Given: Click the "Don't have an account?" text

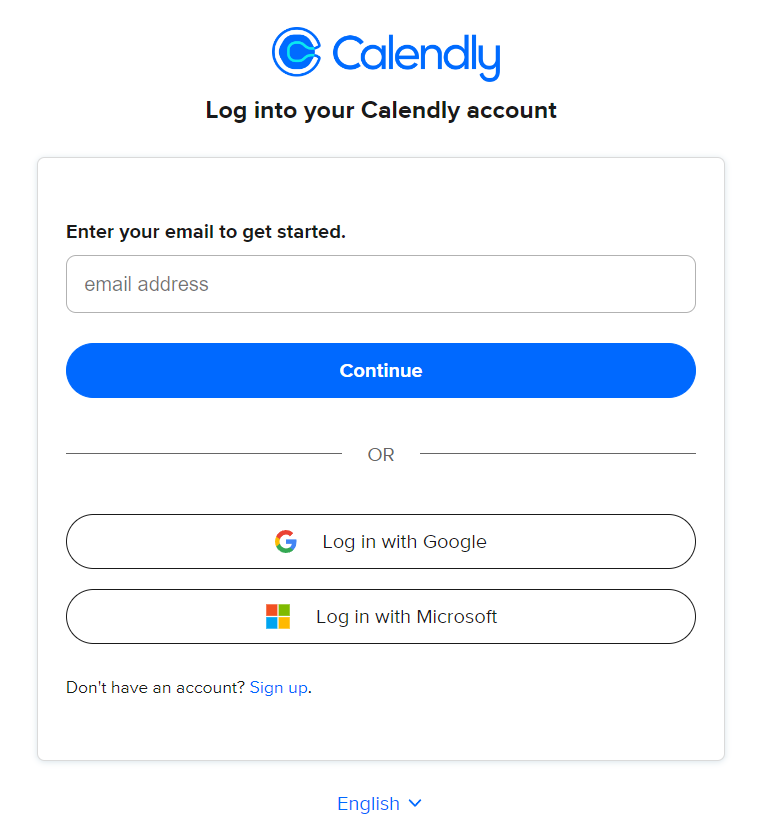Looking at the screenshot, I should tap(155, 688).
